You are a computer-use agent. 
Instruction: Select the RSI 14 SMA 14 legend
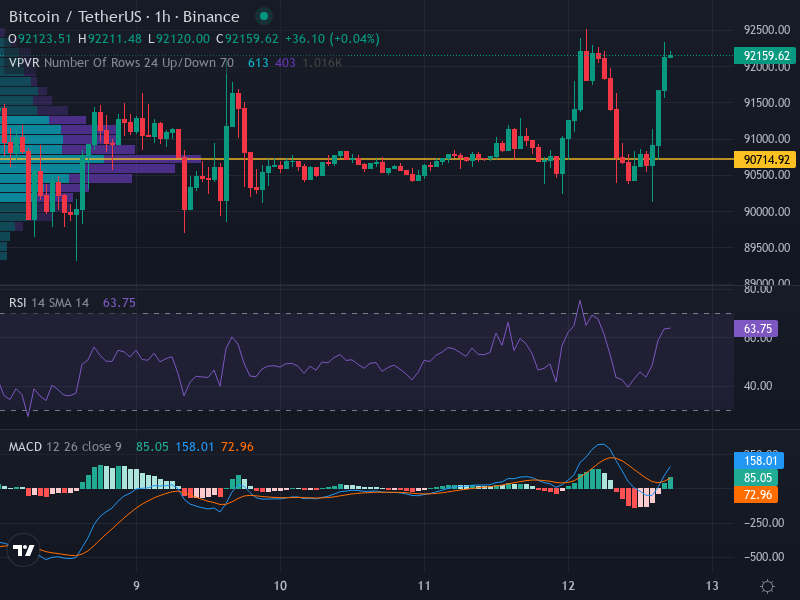pyautogui.click(x=49, y=302)
